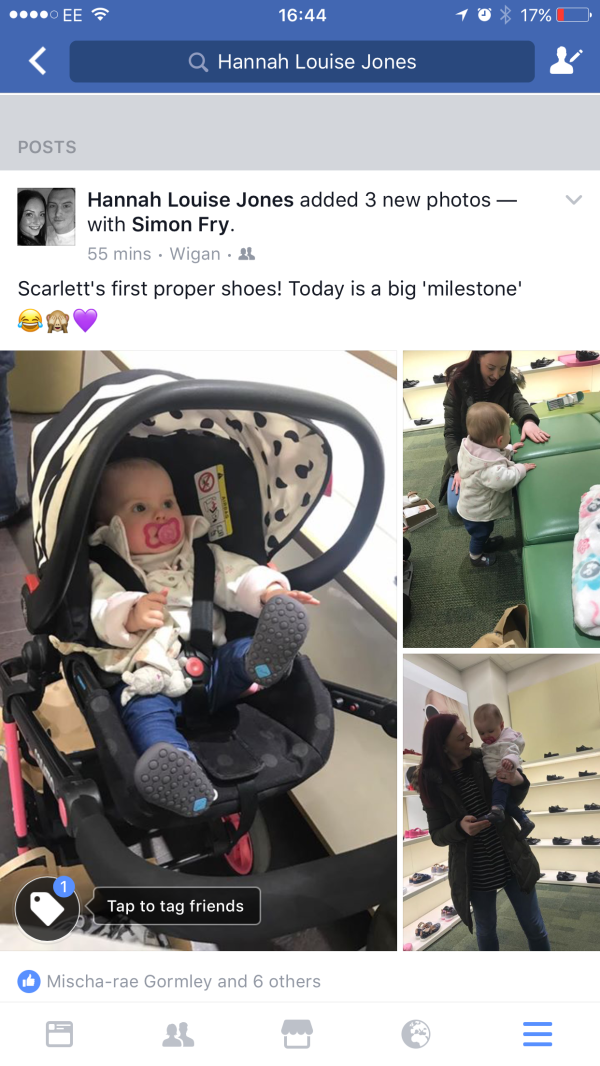Expand the post options chevron
The width and height of the screenshot is (600, 1066).
pos(574,200)
